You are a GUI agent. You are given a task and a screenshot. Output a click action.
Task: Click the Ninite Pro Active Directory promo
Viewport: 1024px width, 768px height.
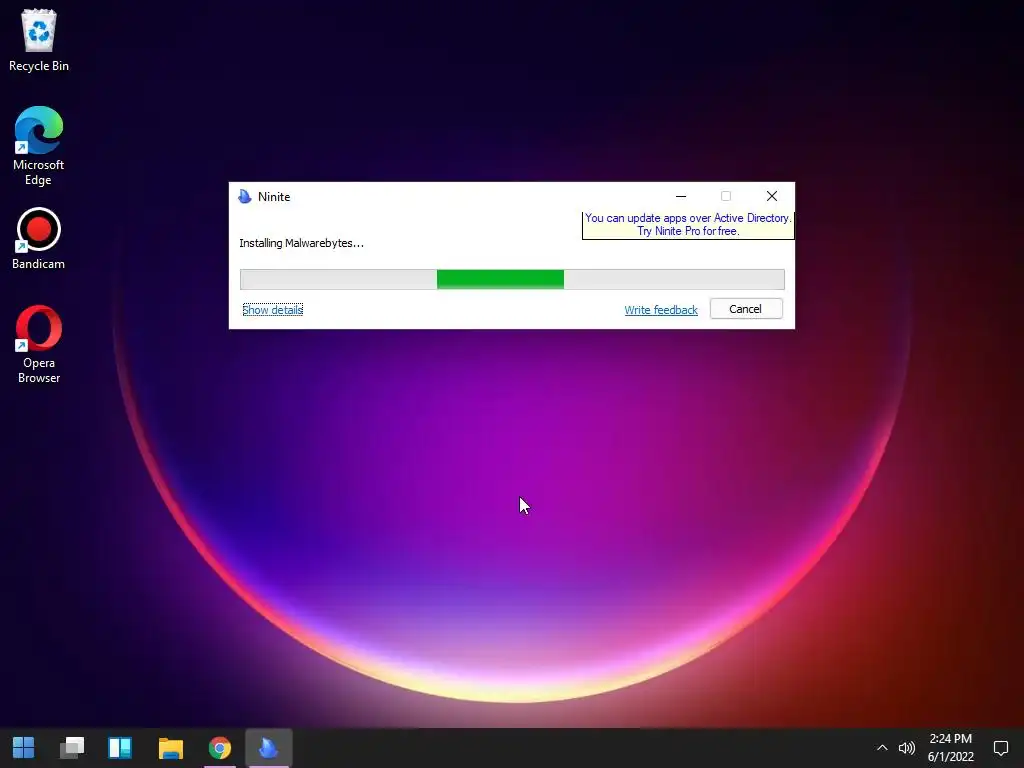tap(688, 225)
